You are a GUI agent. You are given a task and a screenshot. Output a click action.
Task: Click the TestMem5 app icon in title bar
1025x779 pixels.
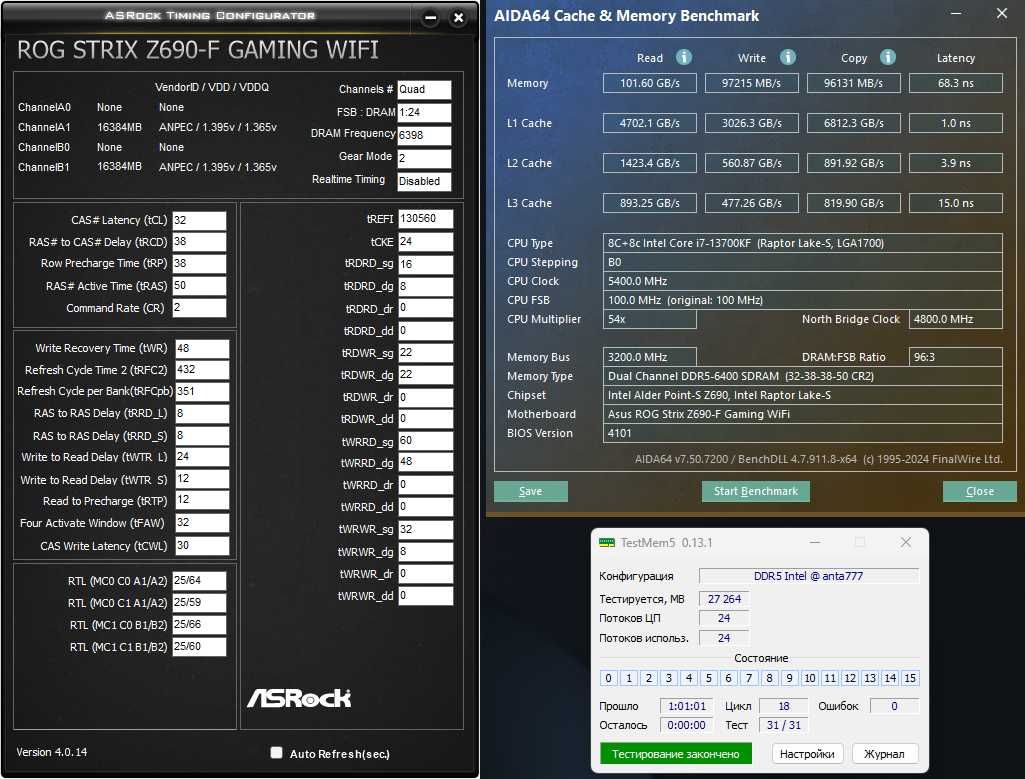tap(607, 542)
